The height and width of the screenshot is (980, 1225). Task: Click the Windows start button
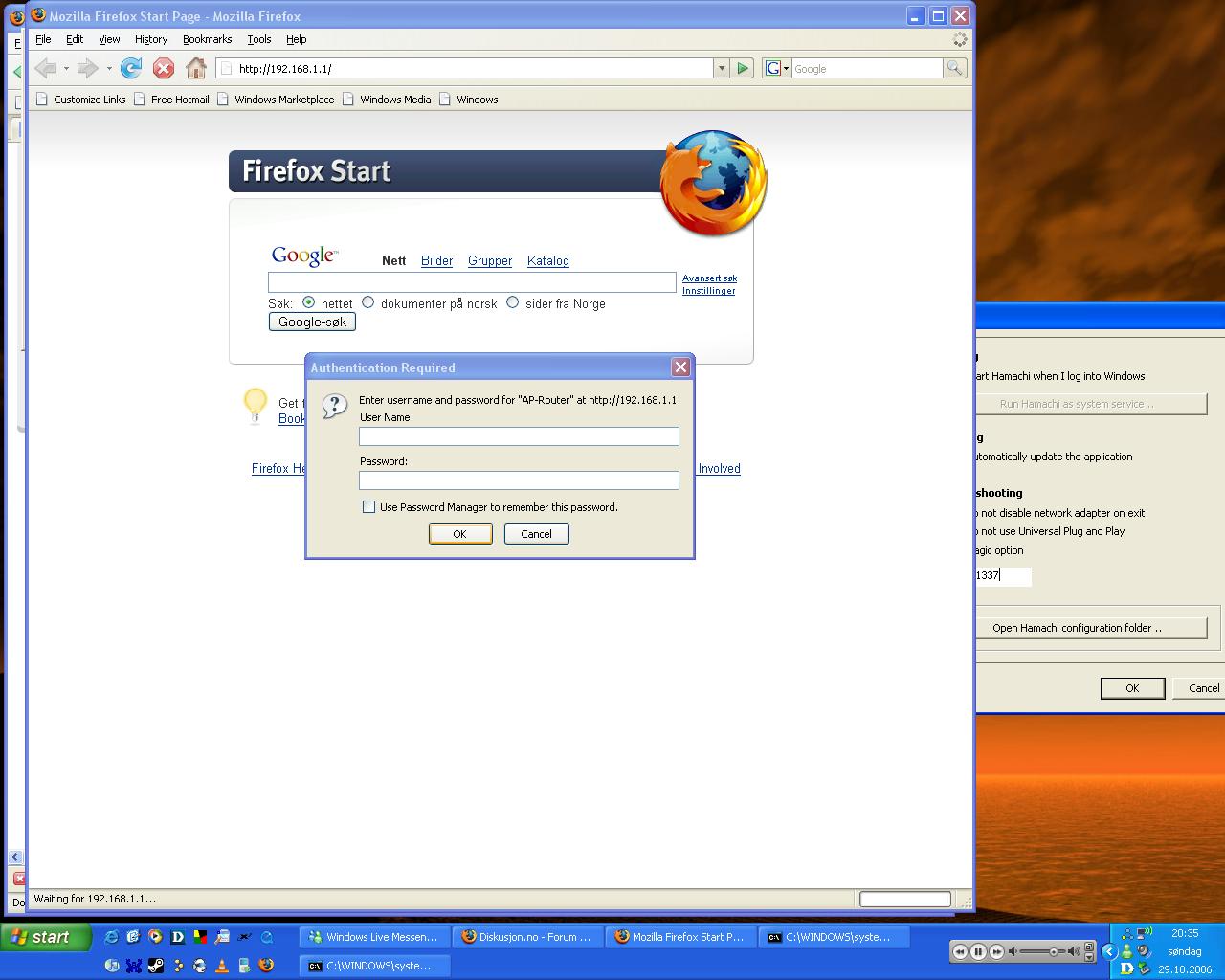click(x=46, y=937)
